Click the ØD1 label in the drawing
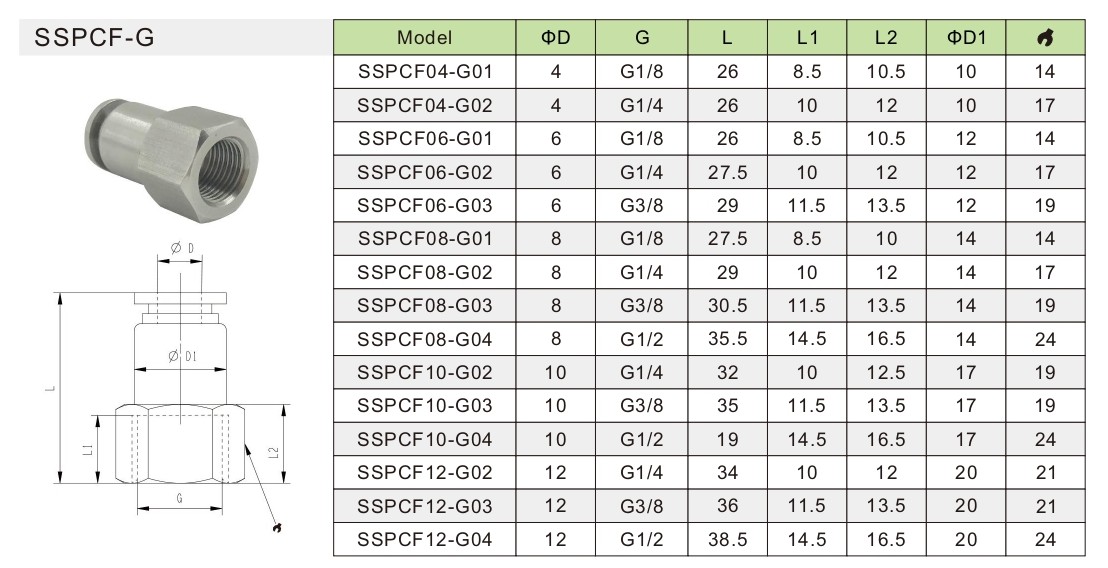1108x568 pixels. pyautogui.click(x=183, y=355)
